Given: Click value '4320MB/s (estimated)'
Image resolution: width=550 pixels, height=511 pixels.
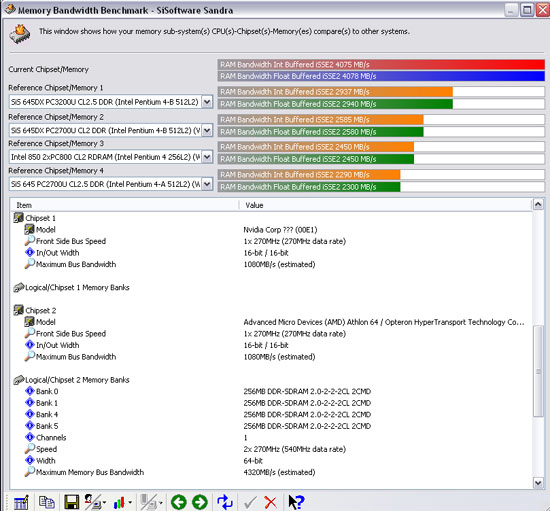Looking at the screenshot, I should [x=279, y=472].
